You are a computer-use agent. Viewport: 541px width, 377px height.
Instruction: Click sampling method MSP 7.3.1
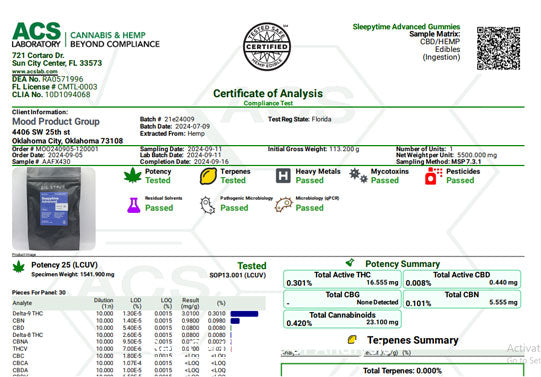coord(465,161)
